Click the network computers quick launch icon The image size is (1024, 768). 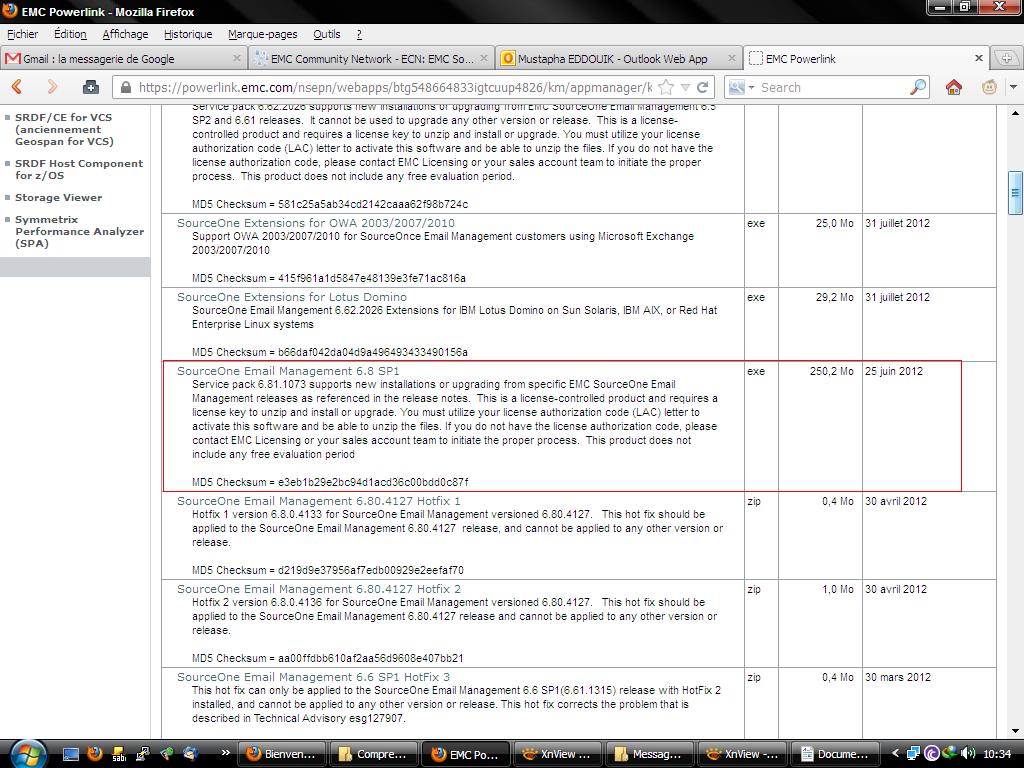143,754
